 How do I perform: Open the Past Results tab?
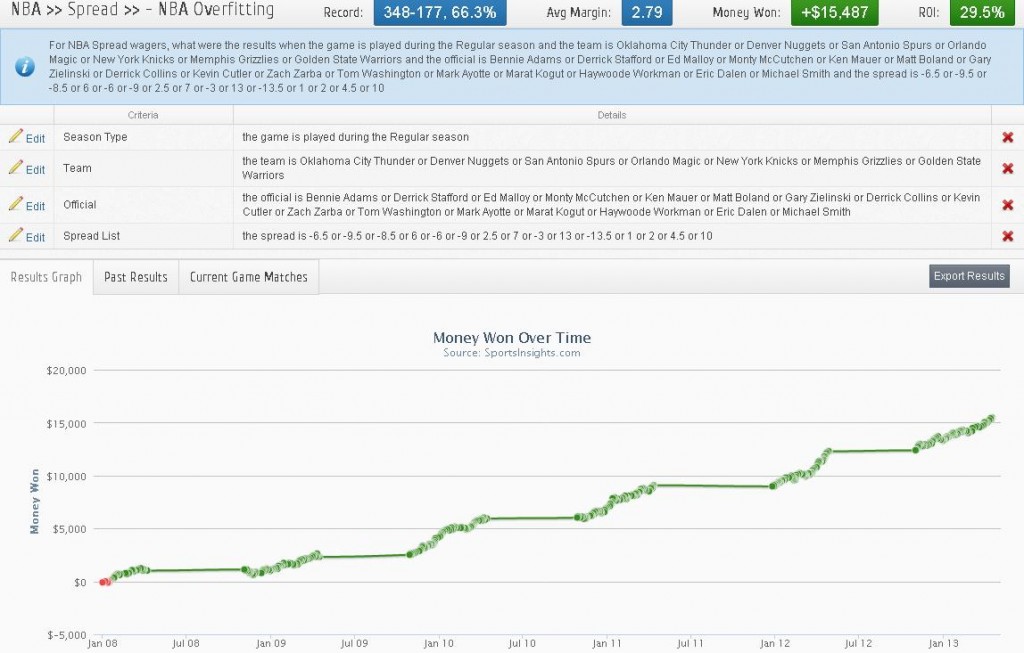(136, 277)
